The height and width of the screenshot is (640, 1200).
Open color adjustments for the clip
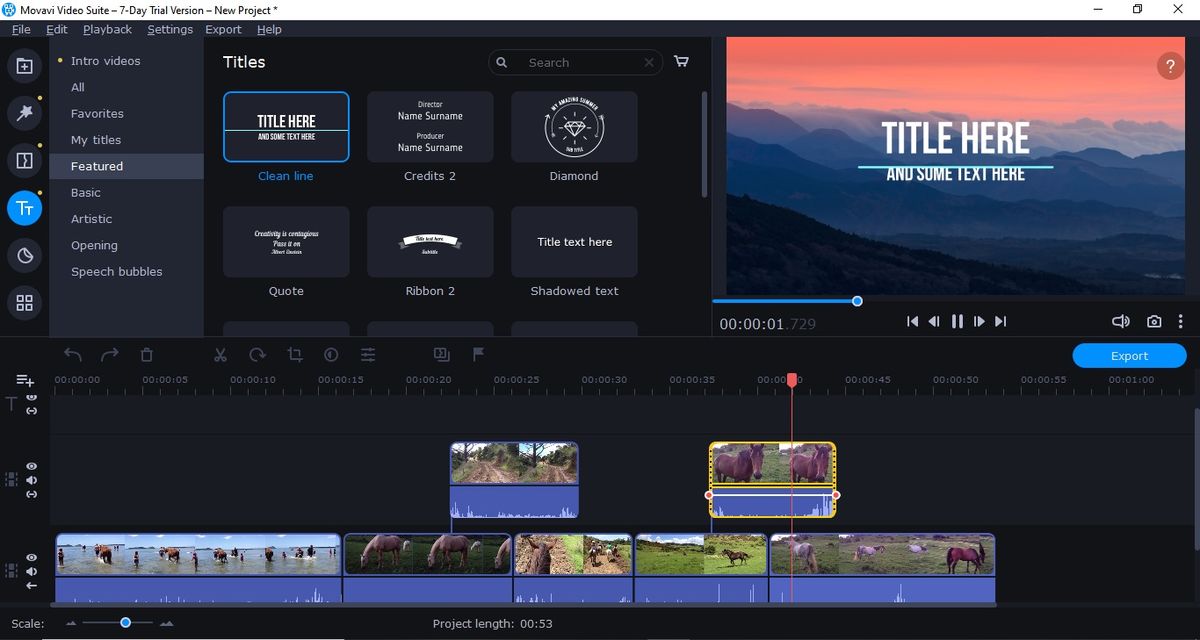click(x=330, y=355)
